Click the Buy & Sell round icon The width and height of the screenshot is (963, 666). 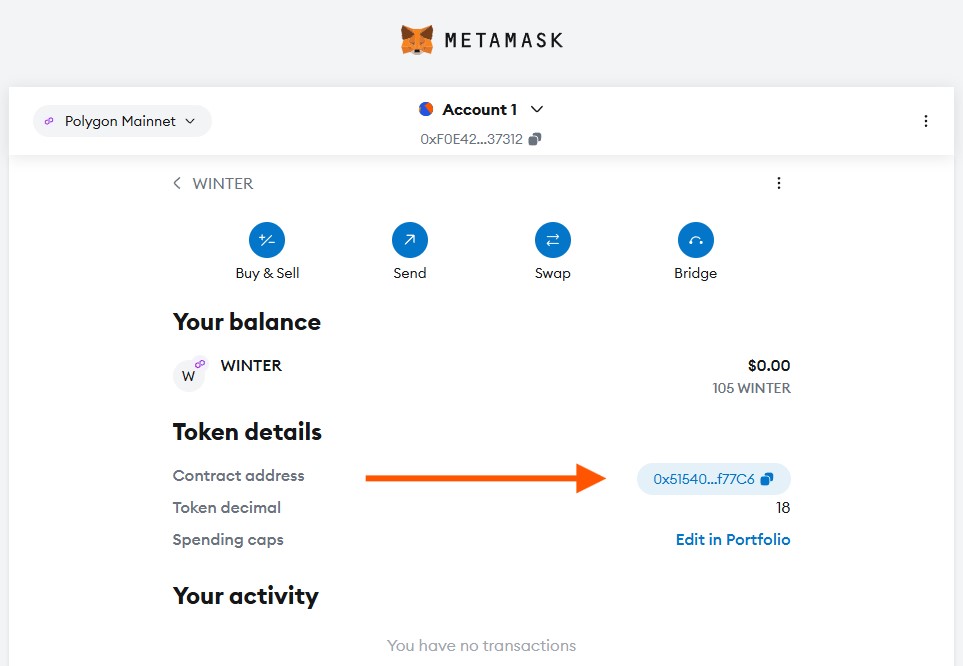tap(267, 240)
